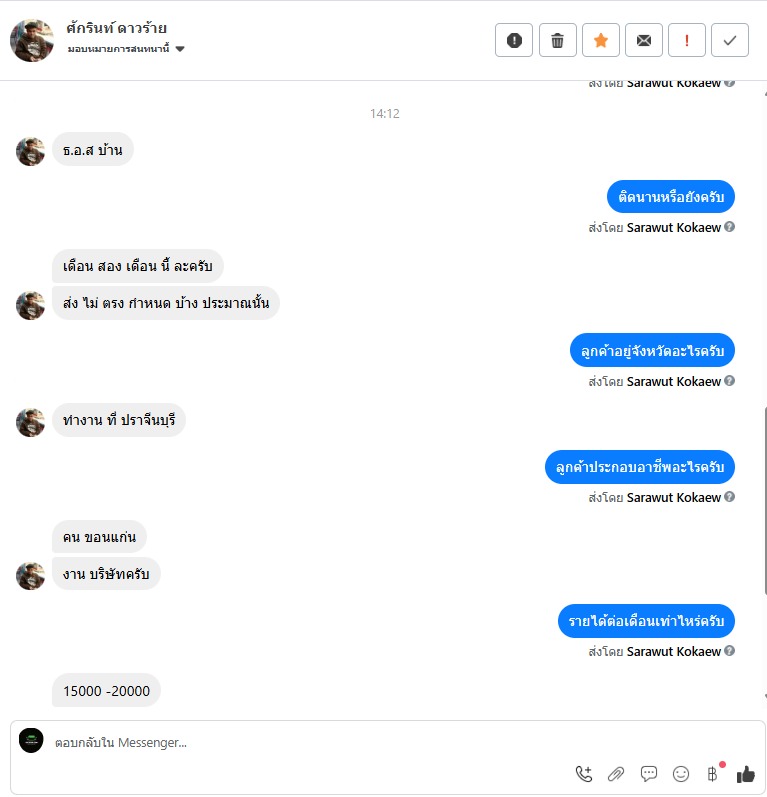Send a thumbs-up like
The width and height of the screenshot is (767, 797).
pos(746,774)
